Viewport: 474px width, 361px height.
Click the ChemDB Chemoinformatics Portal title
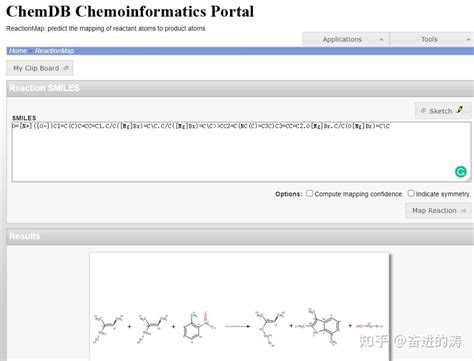coord(130,12)
